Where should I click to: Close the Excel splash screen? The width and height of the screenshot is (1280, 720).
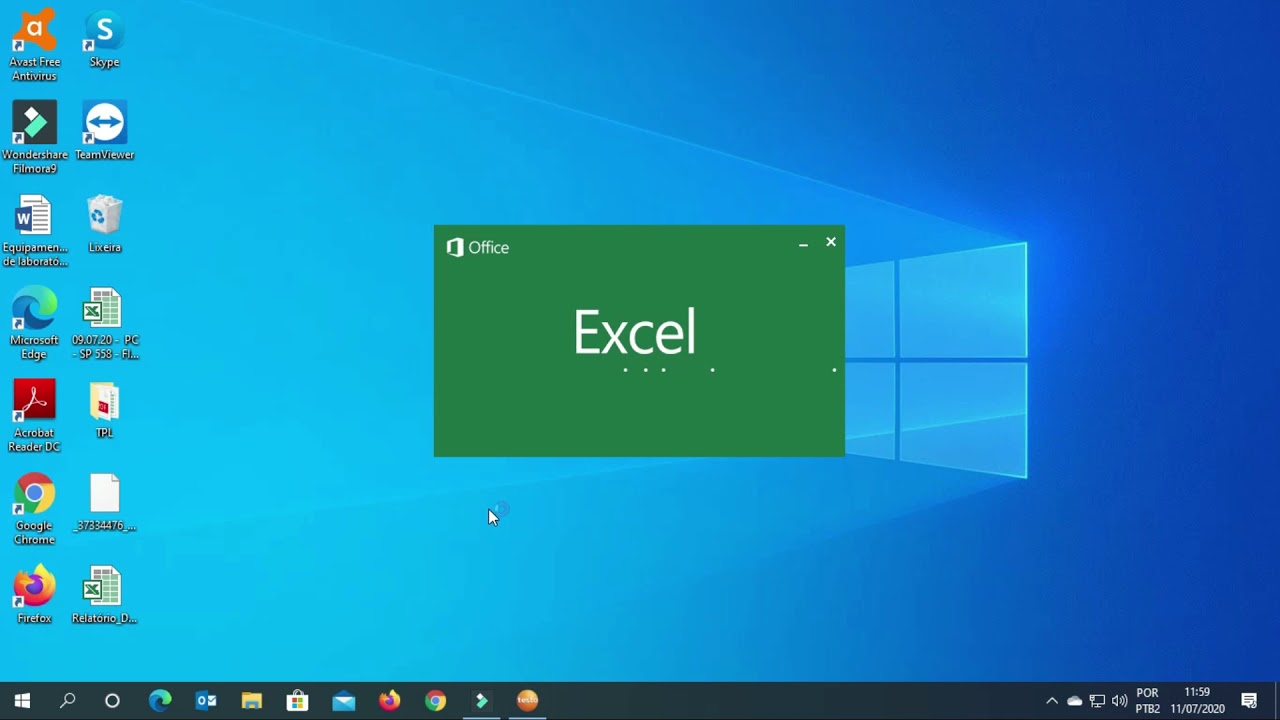pyautogui.click(x=831, y=242)
